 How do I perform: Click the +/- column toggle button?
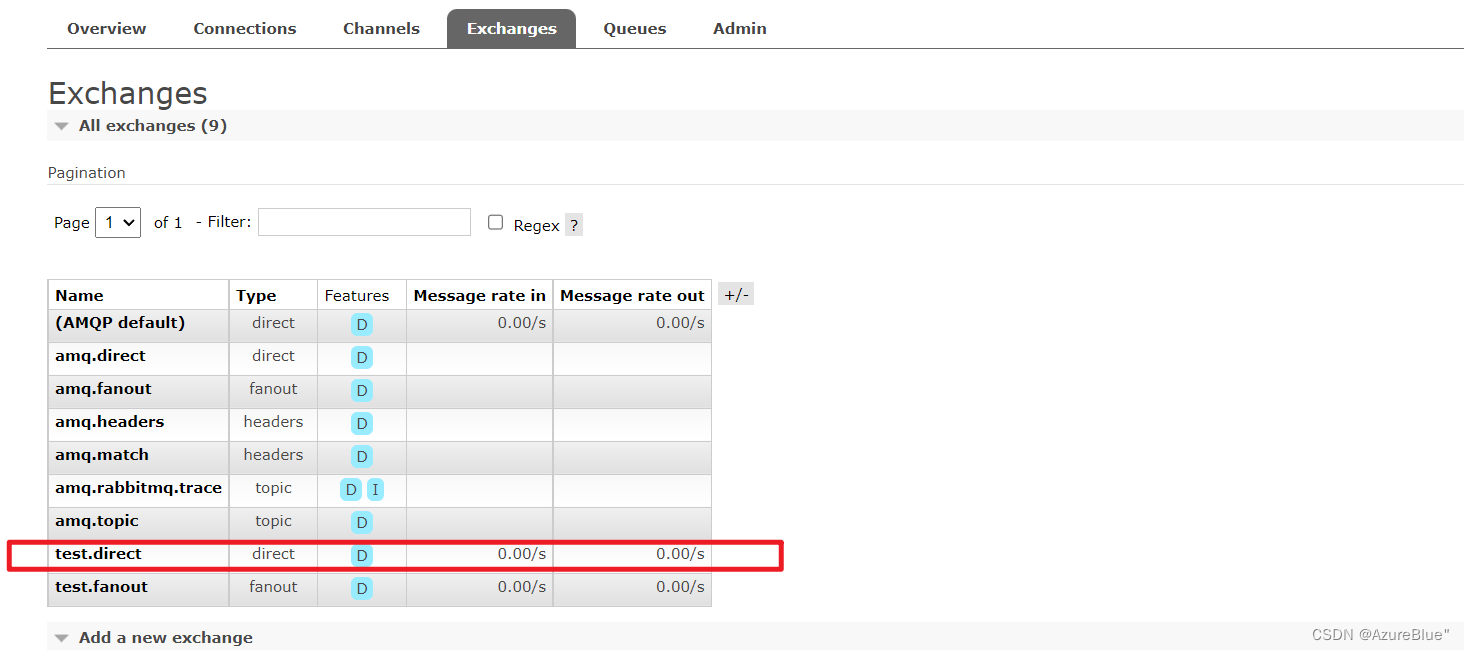pos(736,294)
